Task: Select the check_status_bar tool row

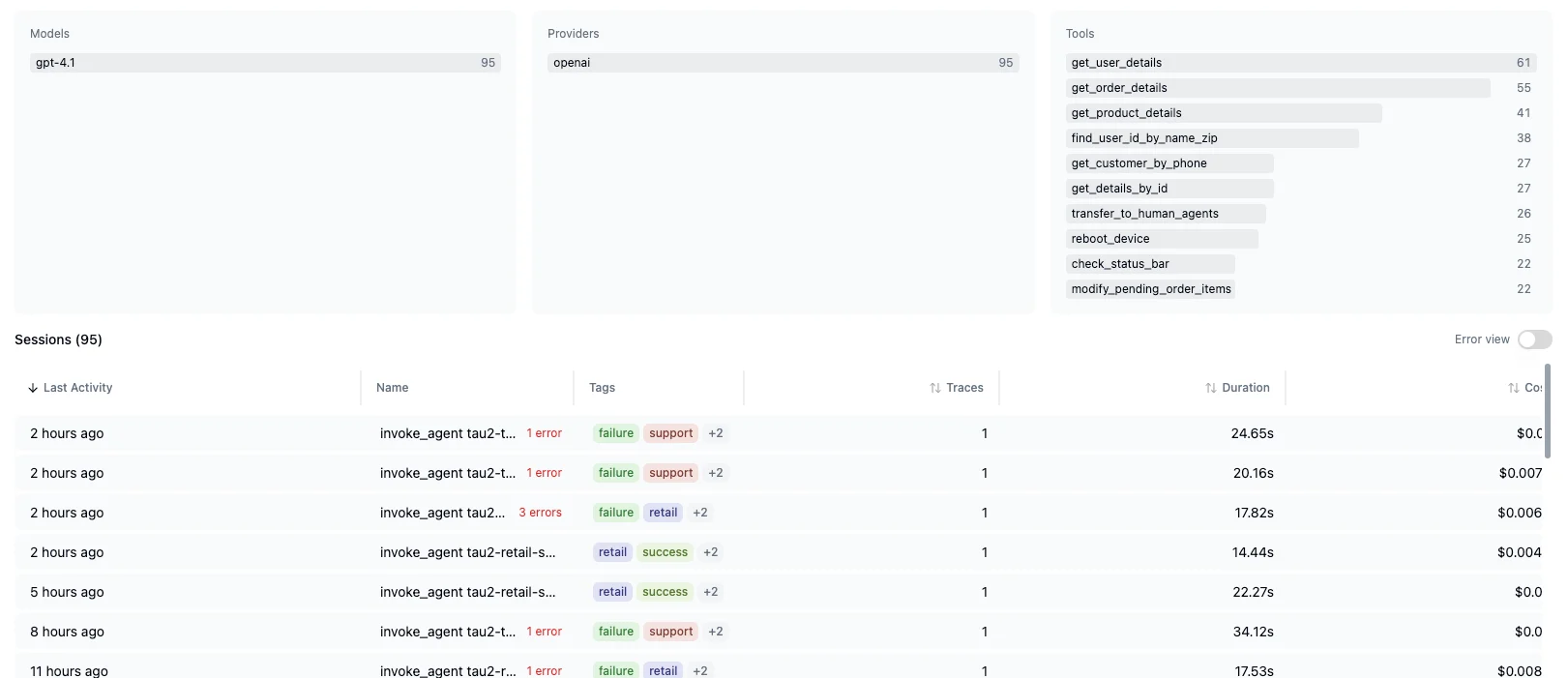Action: (1301, 264)
